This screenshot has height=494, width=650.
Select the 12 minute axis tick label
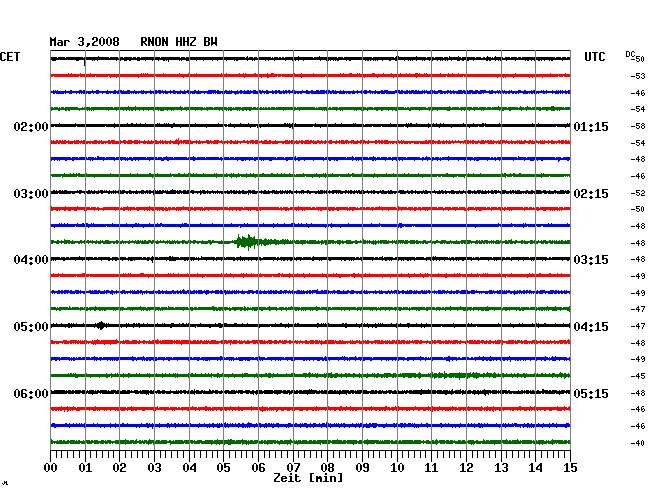pyautogui.click(x=466, y=467)
